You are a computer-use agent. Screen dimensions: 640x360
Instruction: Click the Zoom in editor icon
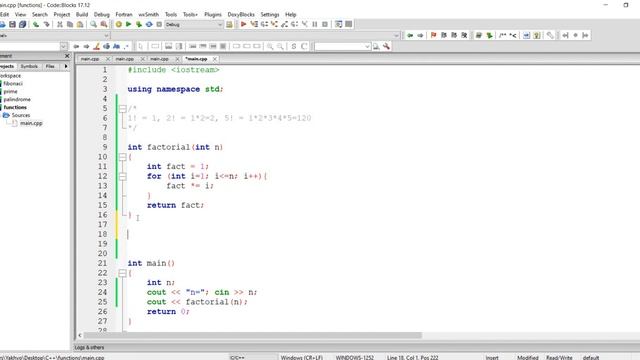click(270, 47)
